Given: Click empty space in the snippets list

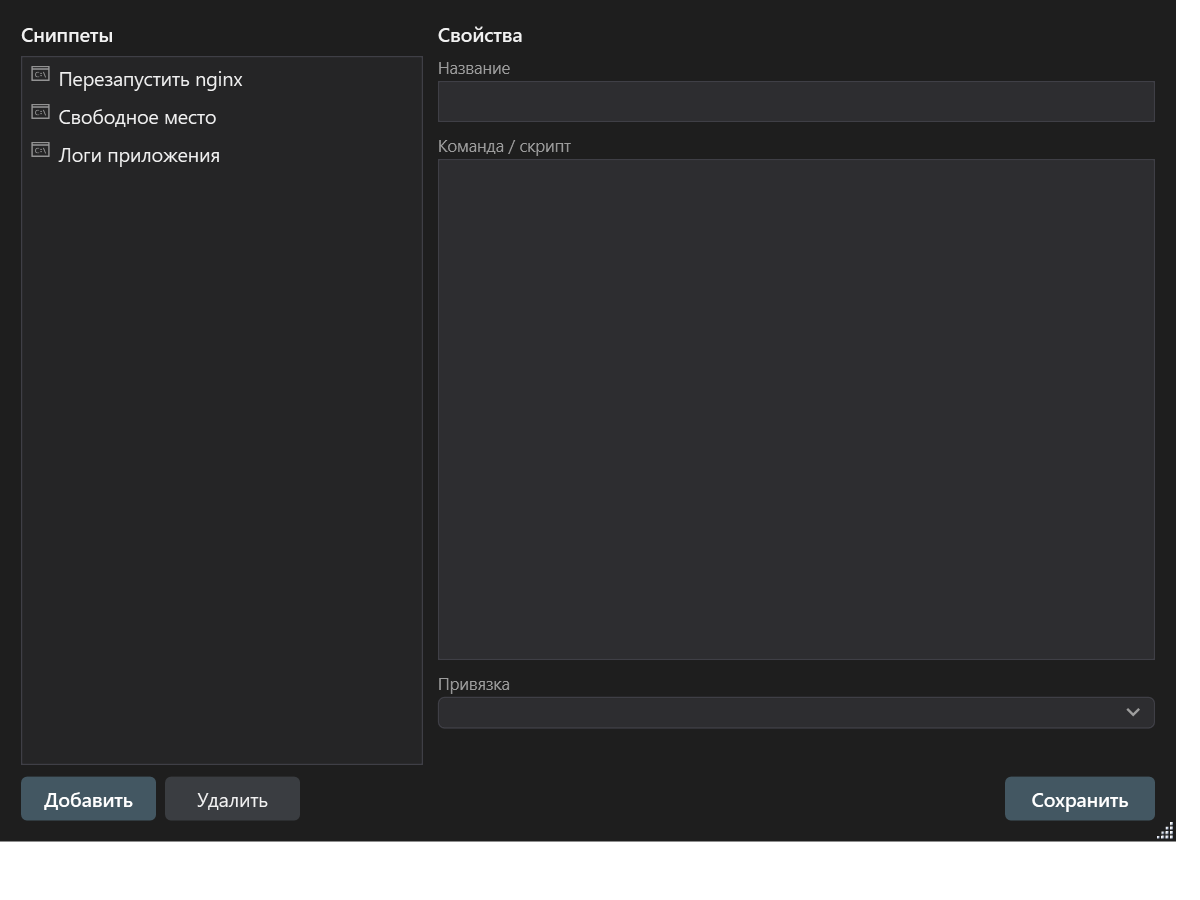Looking at the screenshot, I should click(x=222, y=470).
